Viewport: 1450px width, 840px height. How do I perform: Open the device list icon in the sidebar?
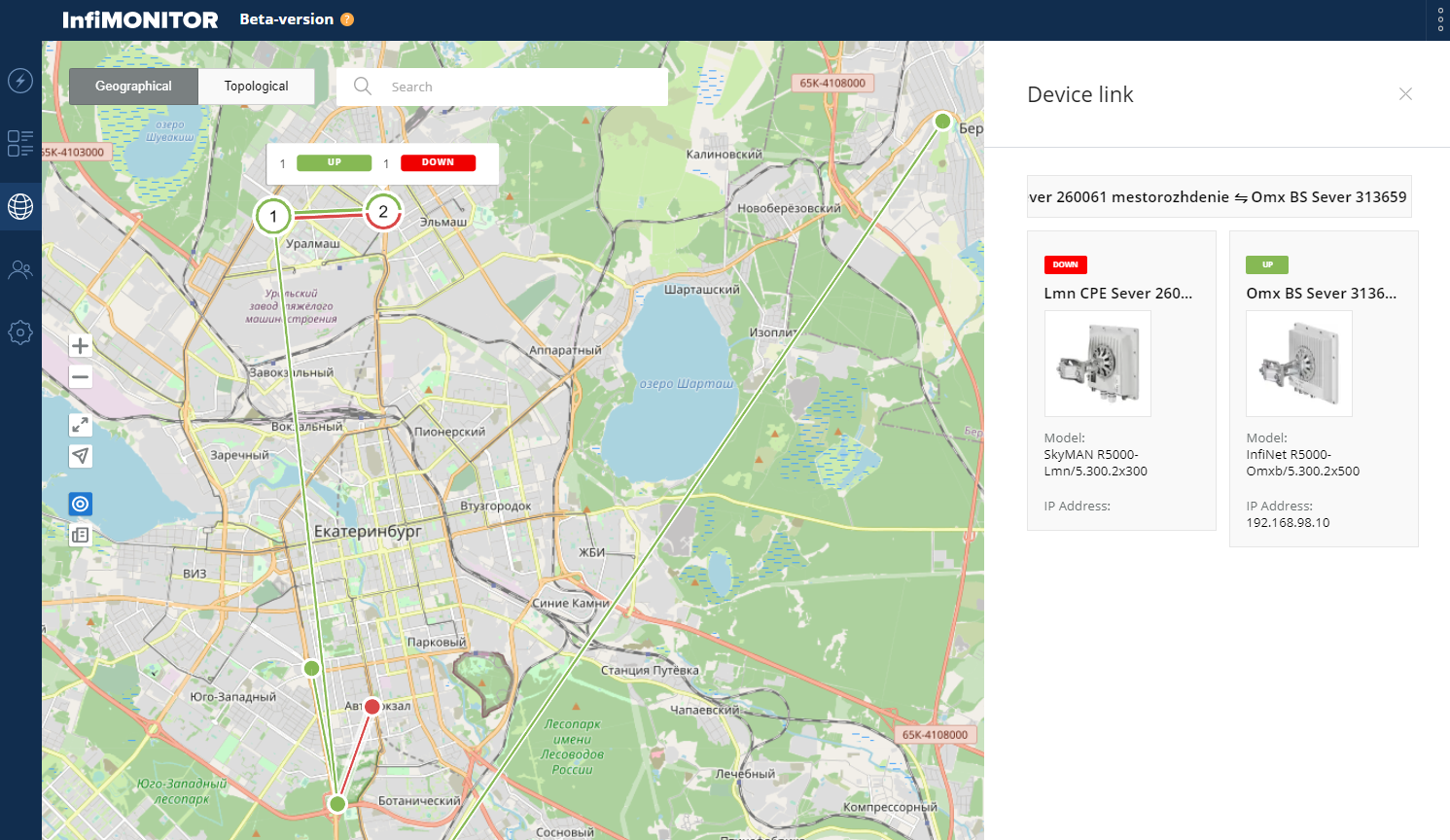click(x=20, y=143)
